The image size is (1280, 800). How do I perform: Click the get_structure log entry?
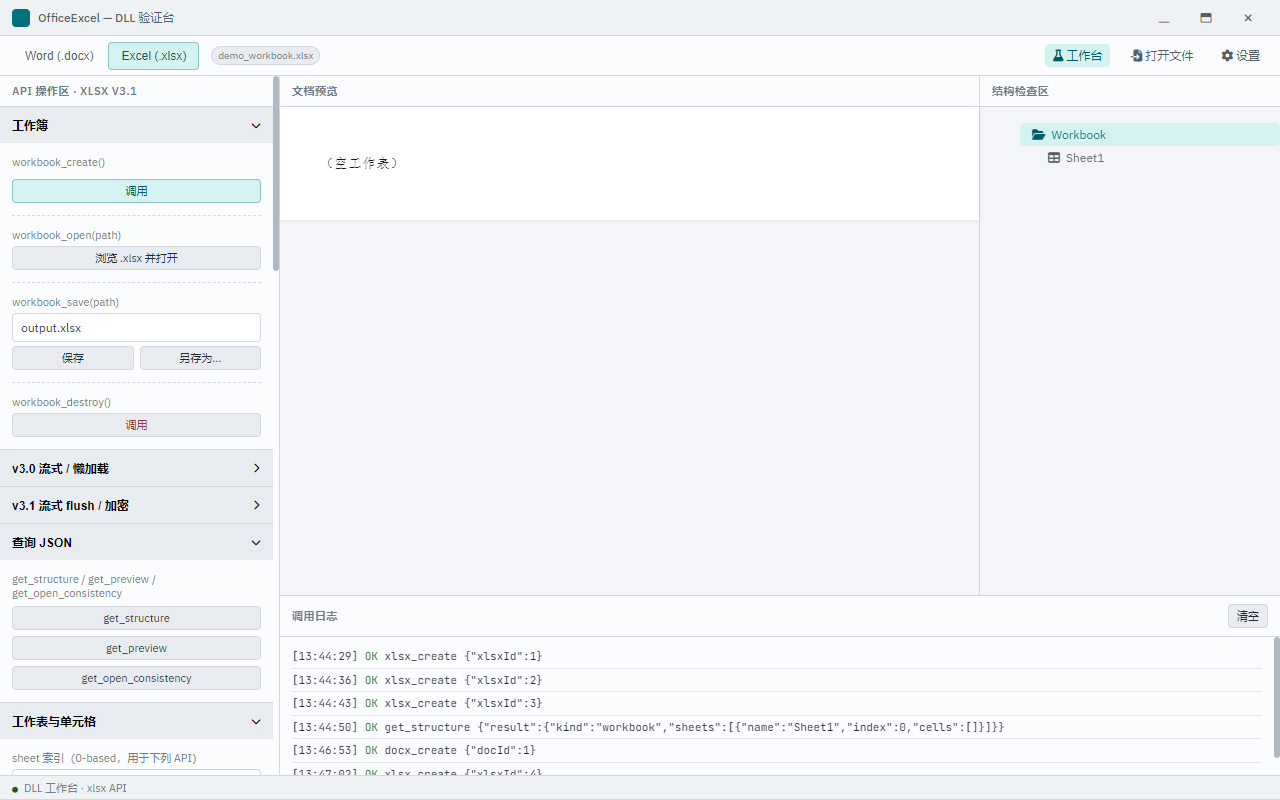(776, 727)
